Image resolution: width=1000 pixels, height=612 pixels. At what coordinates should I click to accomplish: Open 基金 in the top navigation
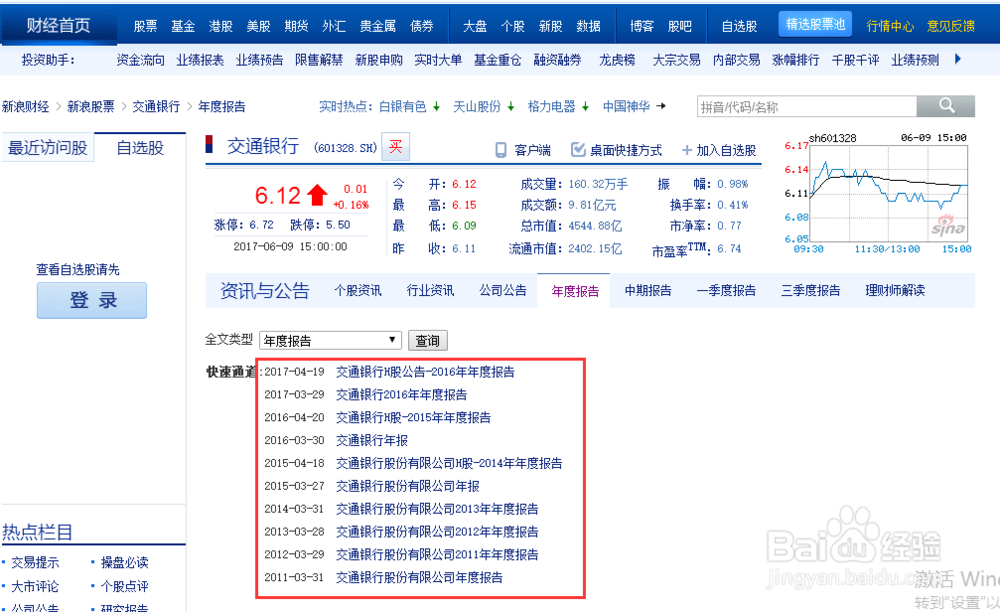coord(182,26)
